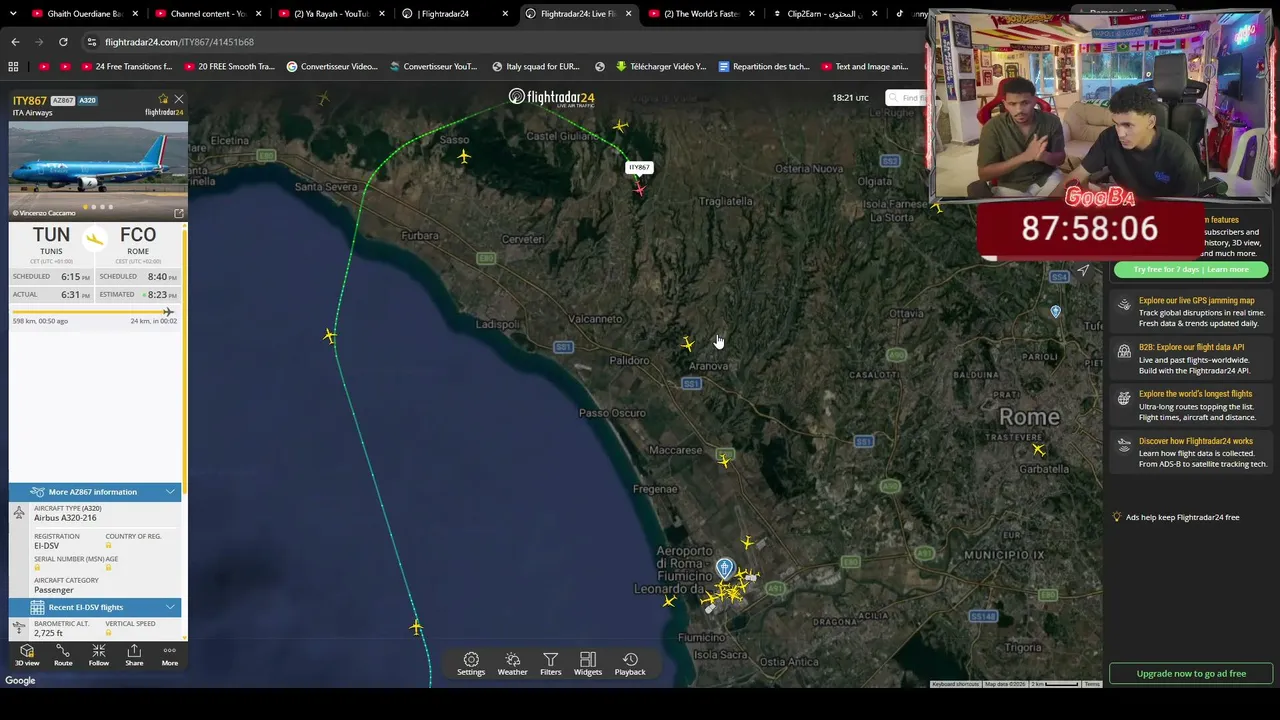This screenshot has width=1280, height=720.
Task: Click the yellow plane near Maccarese
Action: [x=724, y=460]
